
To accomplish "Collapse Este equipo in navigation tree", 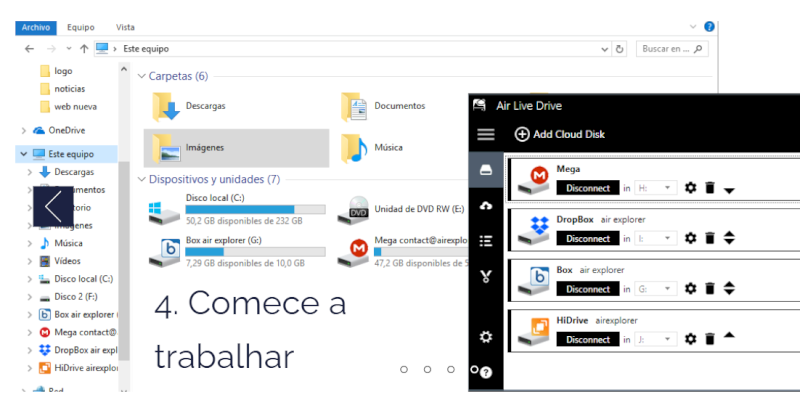I will tap(23, 154).
